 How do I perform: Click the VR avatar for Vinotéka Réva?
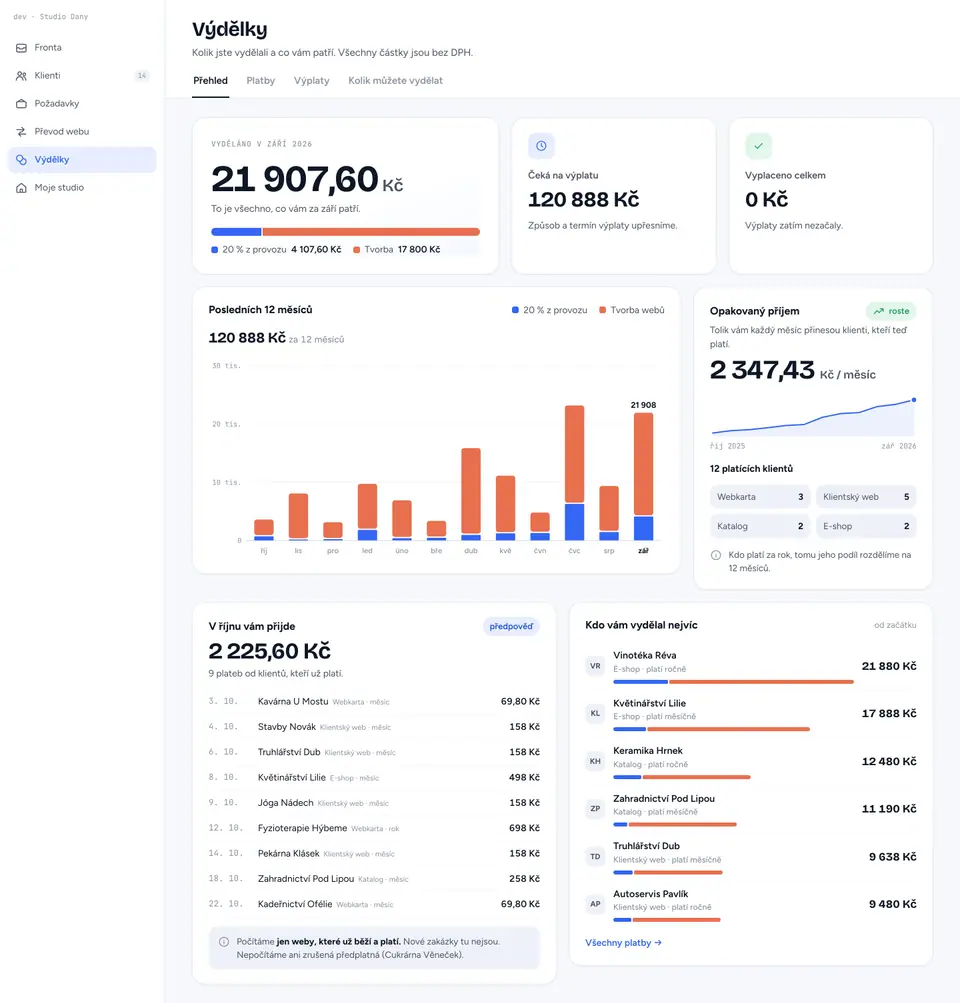(595, 666)
